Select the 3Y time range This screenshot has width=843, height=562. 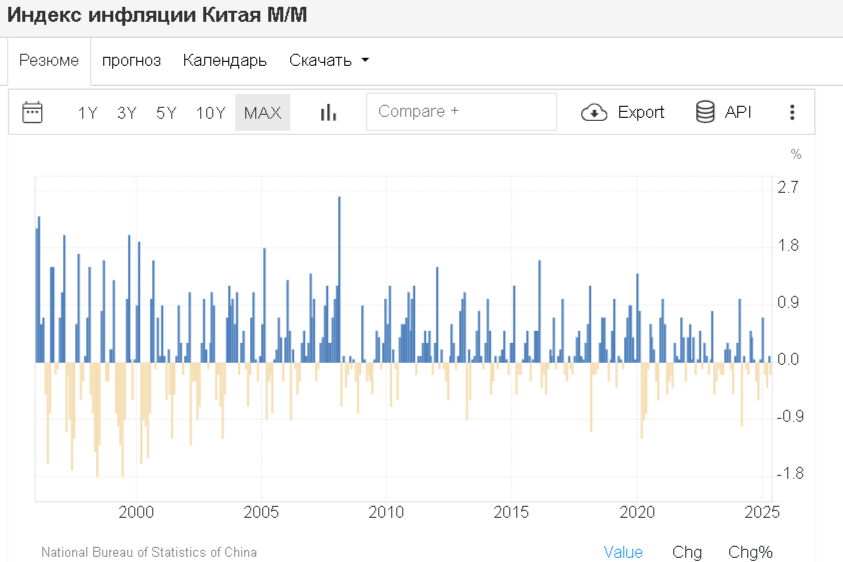click(127, 113)
